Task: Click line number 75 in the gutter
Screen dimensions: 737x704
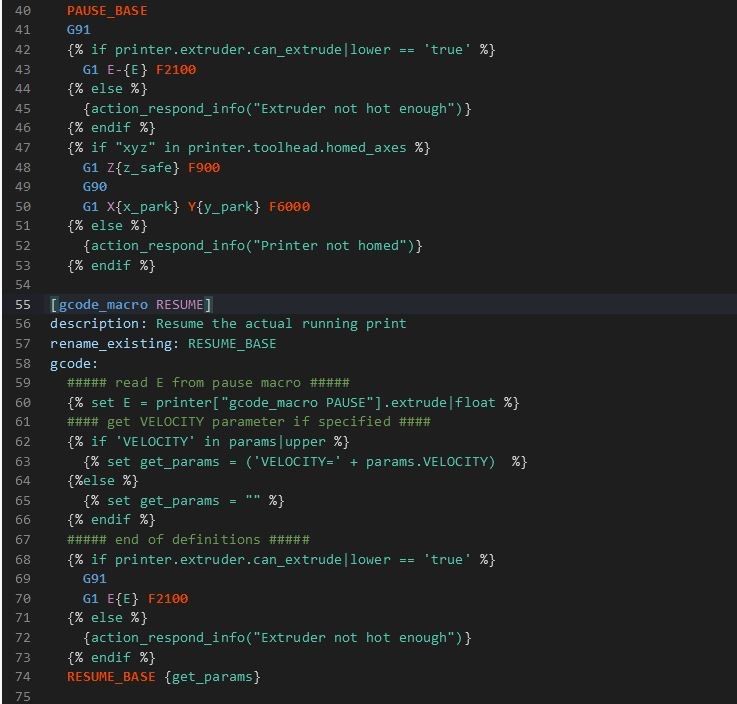Action: tap(23, 696)
